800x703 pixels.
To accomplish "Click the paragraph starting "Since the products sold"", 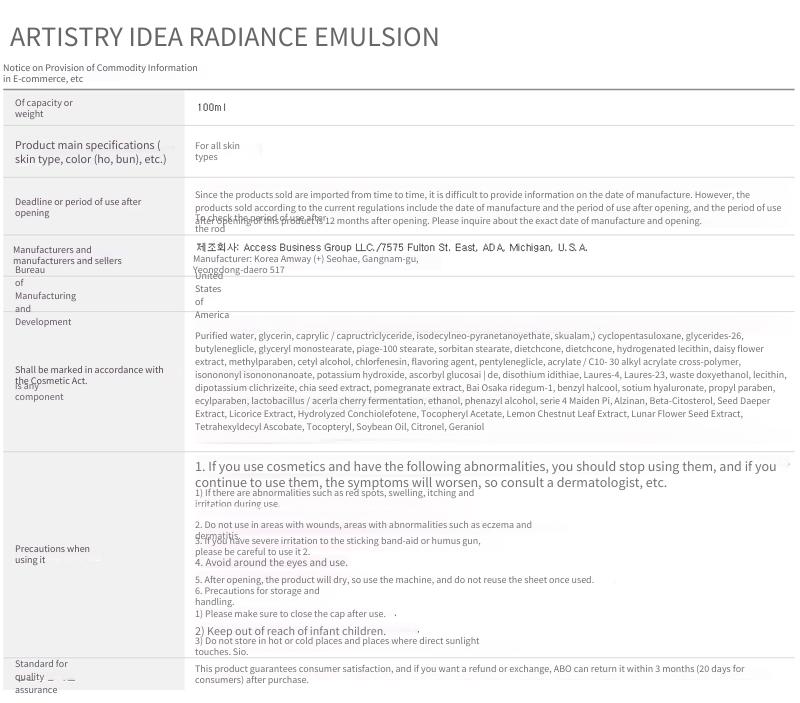I will [x=488, y=208].
